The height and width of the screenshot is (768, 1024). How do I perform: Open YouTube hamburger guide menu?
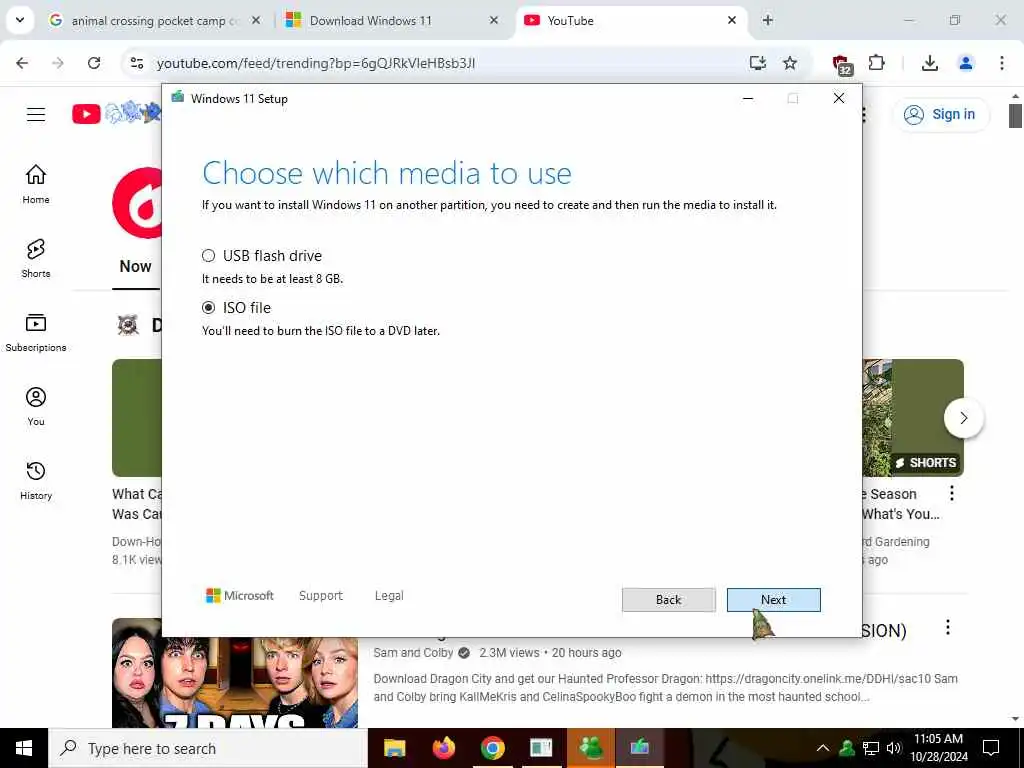36,114
